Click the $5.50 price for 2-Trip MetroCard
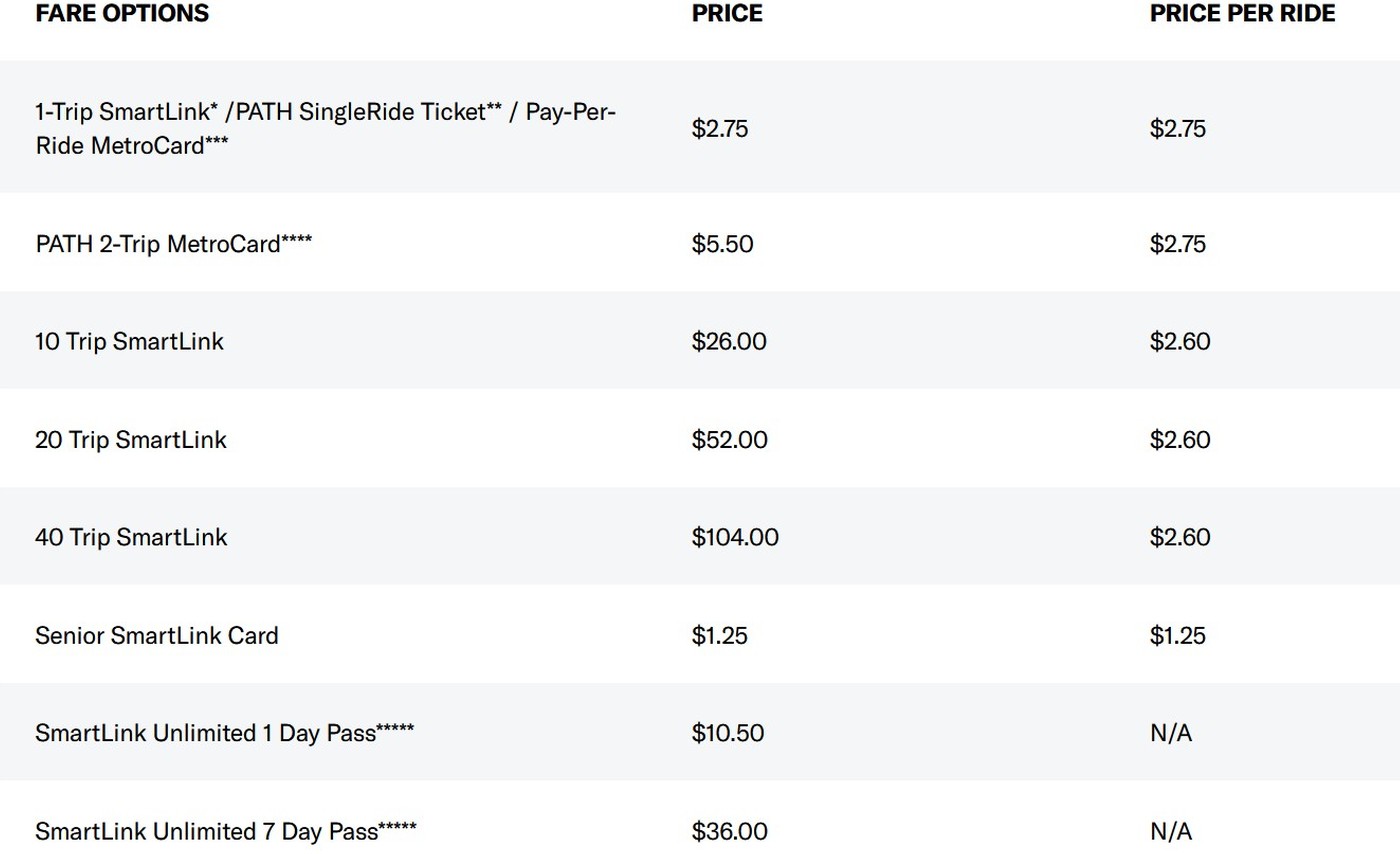 [x=722, y=243]
